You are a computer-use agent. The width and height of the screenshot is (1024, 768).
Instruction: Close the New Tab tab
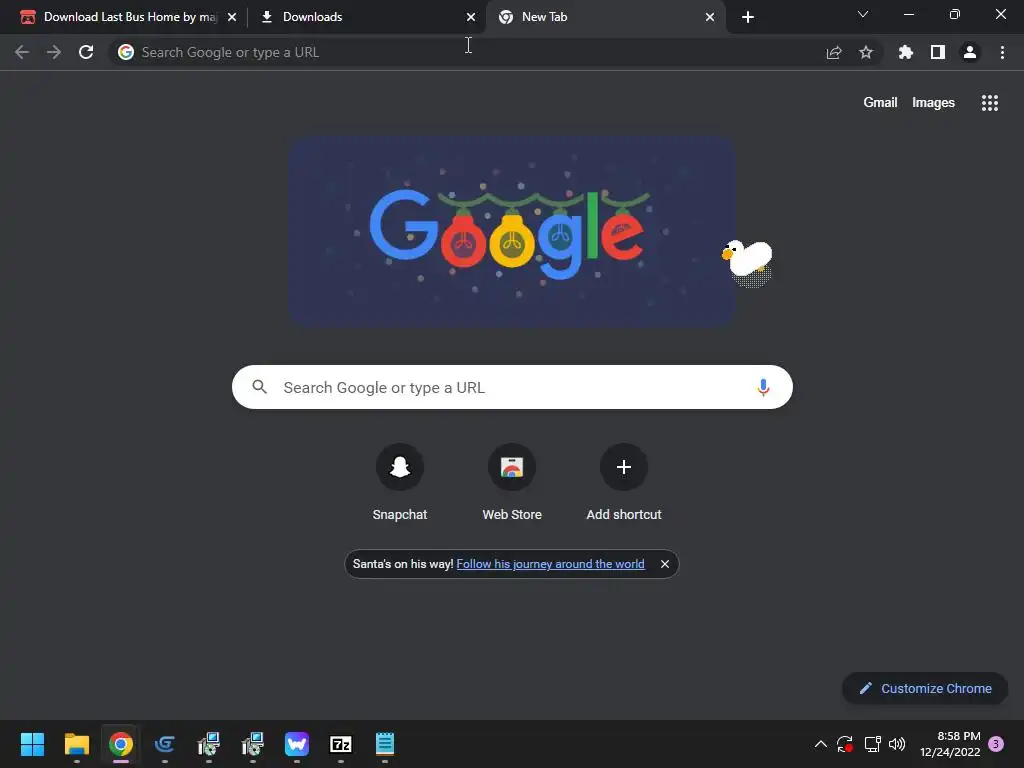pyautogui.click(x=710, y=17)
